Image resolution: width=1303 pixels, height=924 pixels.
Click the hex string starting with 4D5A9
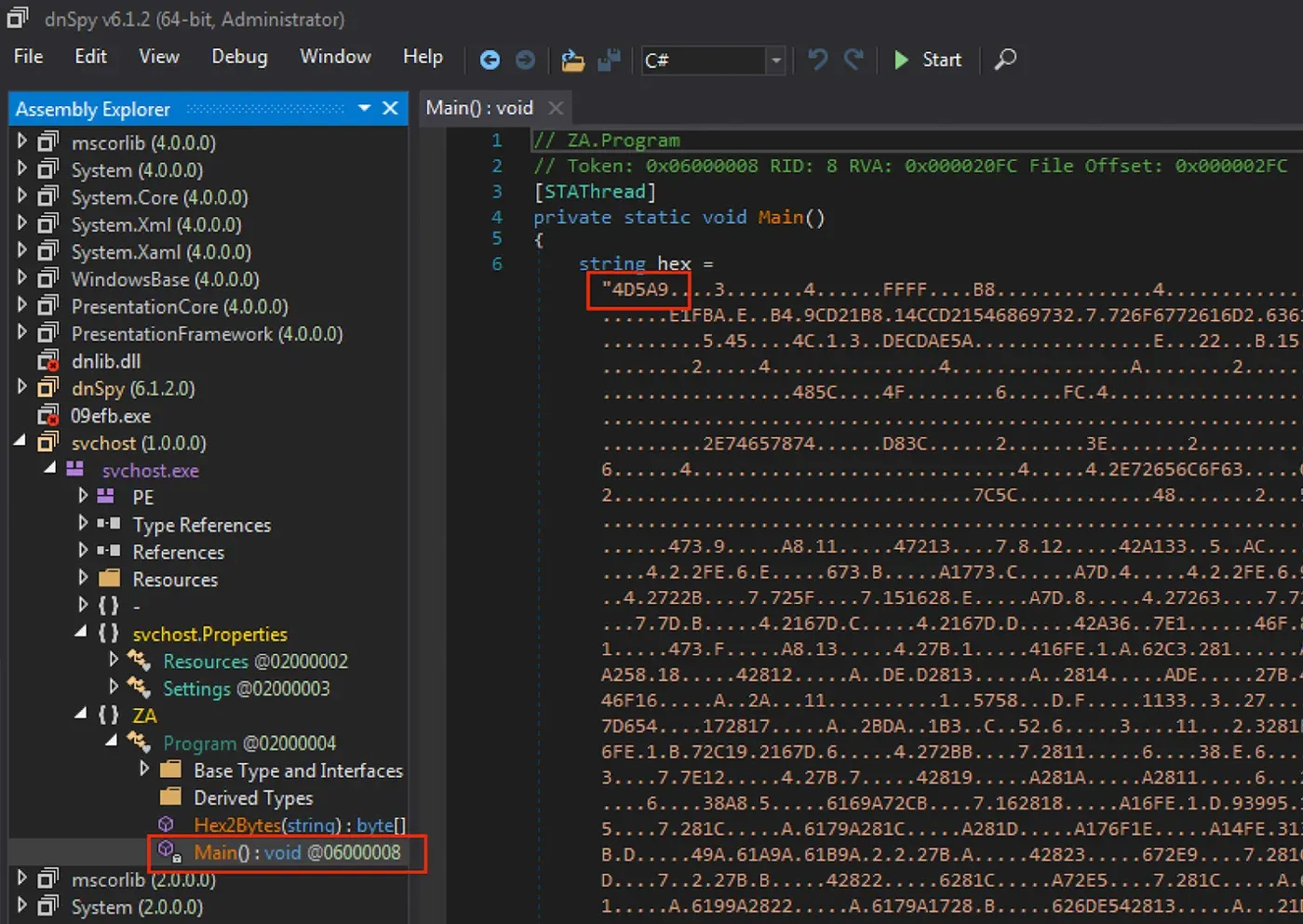click(x=638, y=289)
